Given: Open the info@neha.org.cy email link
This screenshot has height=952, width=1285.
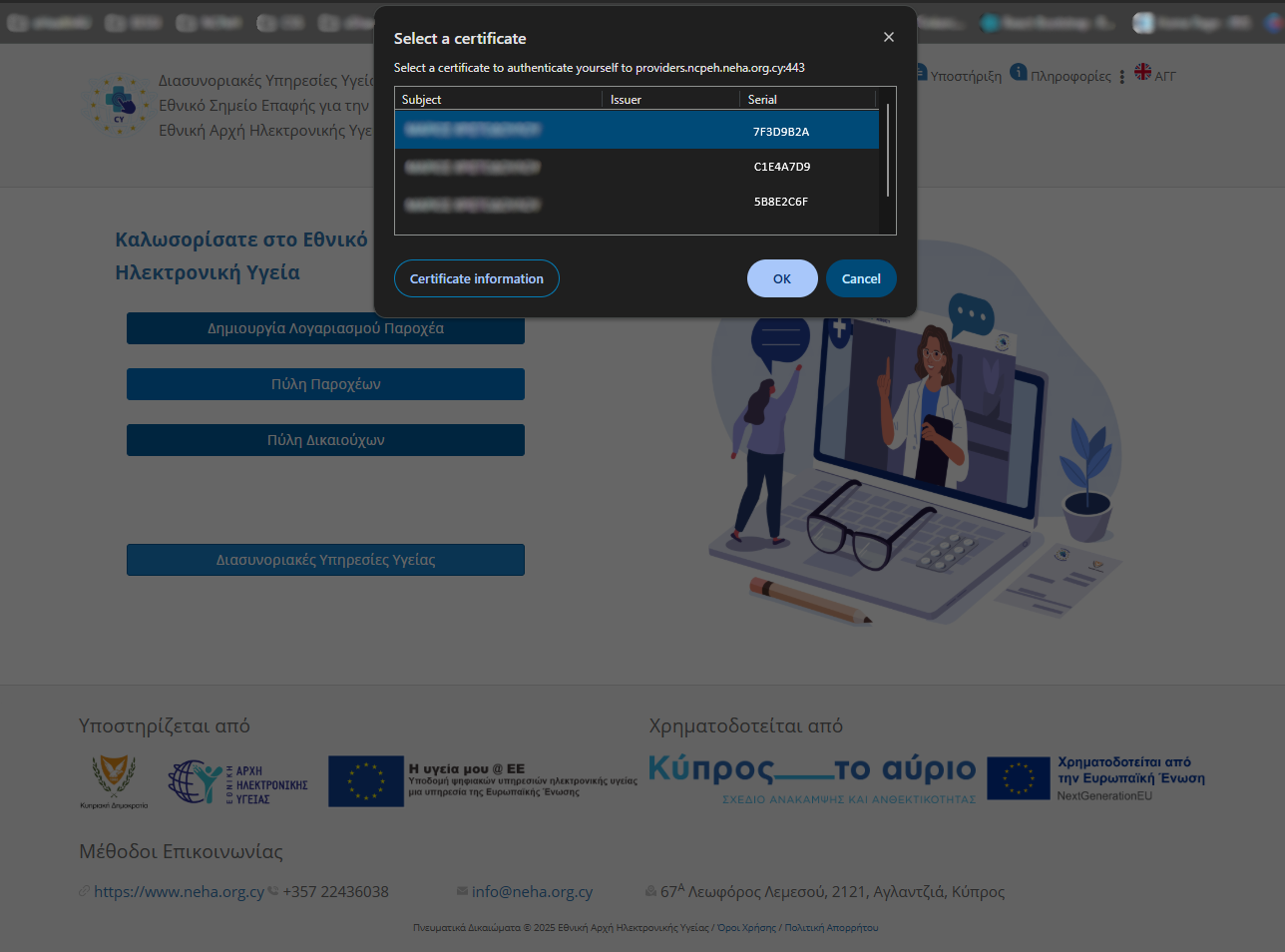Looking at the screenshot, I should [x=532, y=891].
